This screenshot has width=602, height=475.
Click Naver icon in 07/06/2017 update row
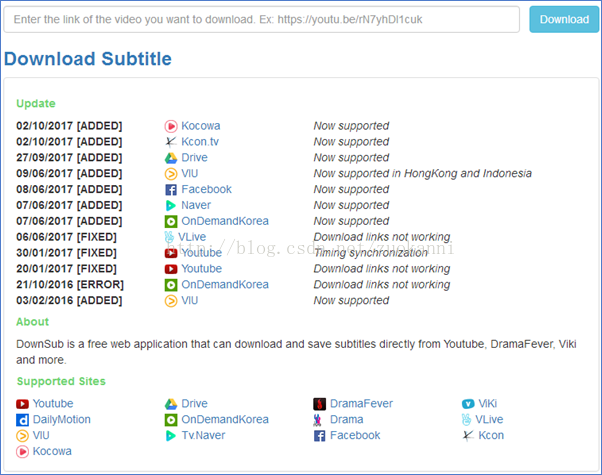171,205
